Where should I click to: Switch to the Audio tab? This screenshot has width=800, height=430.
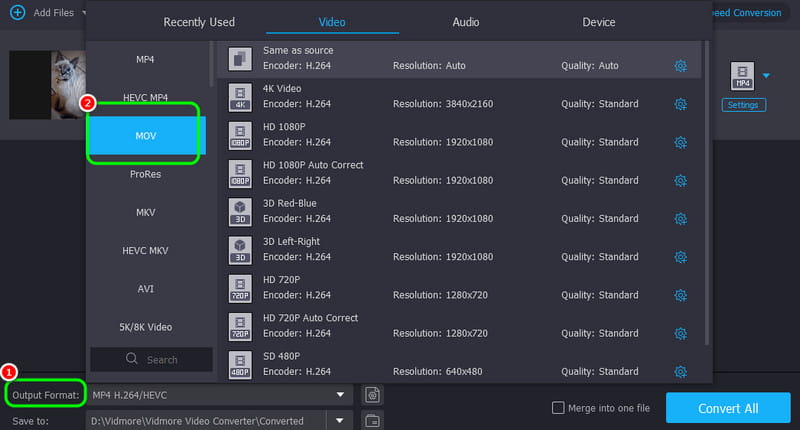click(x=465, y=22)
